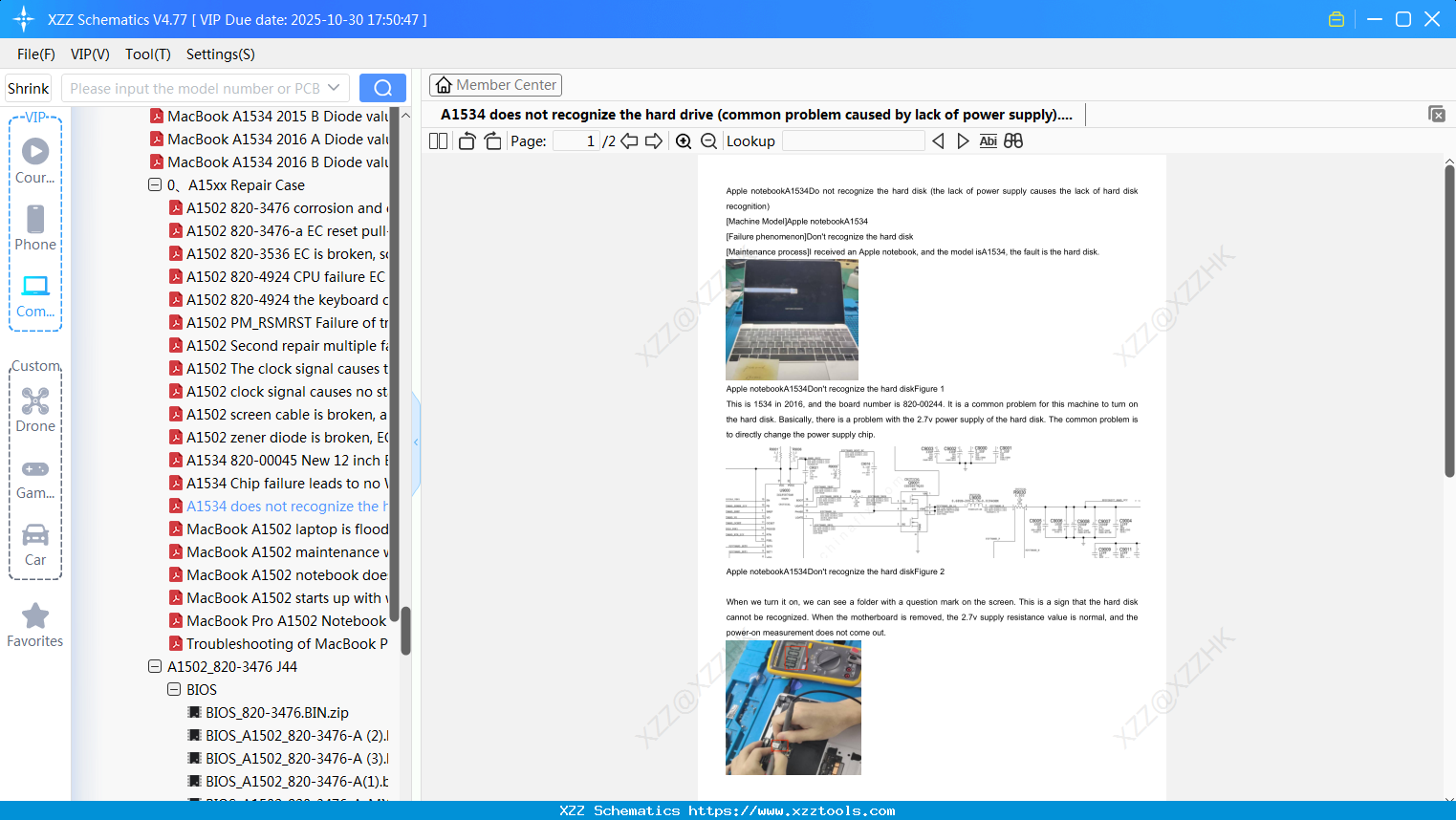Open the Member Center
The height and width of the screenshot is (820, 1456).
(x=495, y=85)
